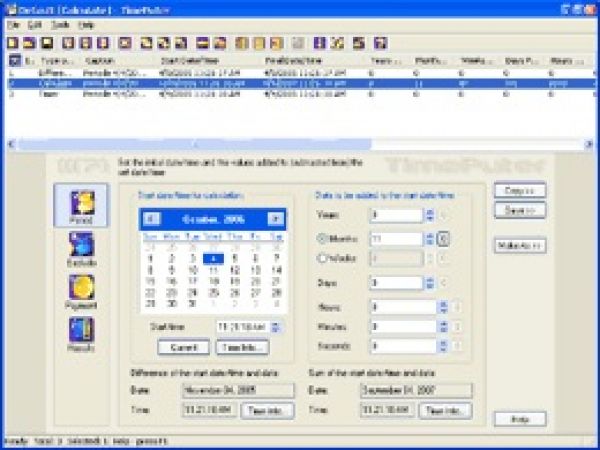Click the list's scroll right arrow
Image resolution: width=600 pixels, height=450 pixels.
point(589,144)
